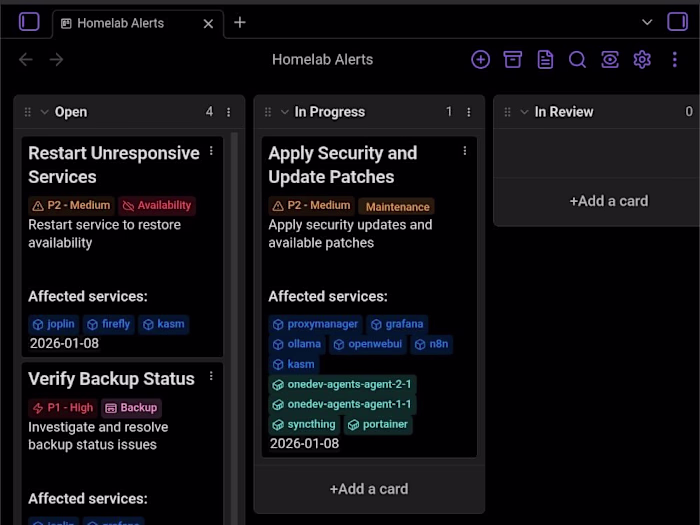Grab the In Progress column drag handle

pos(268,112)
